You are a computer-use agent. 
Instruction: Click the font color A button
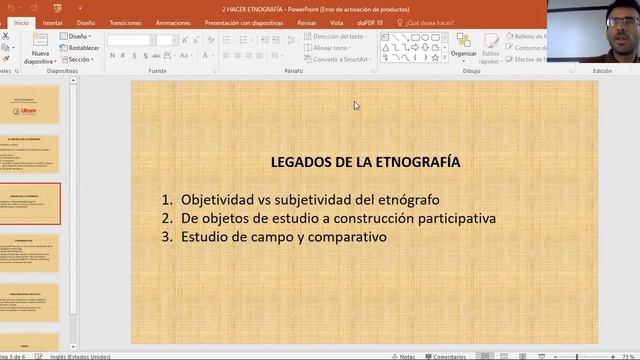[x=205, y=56]
